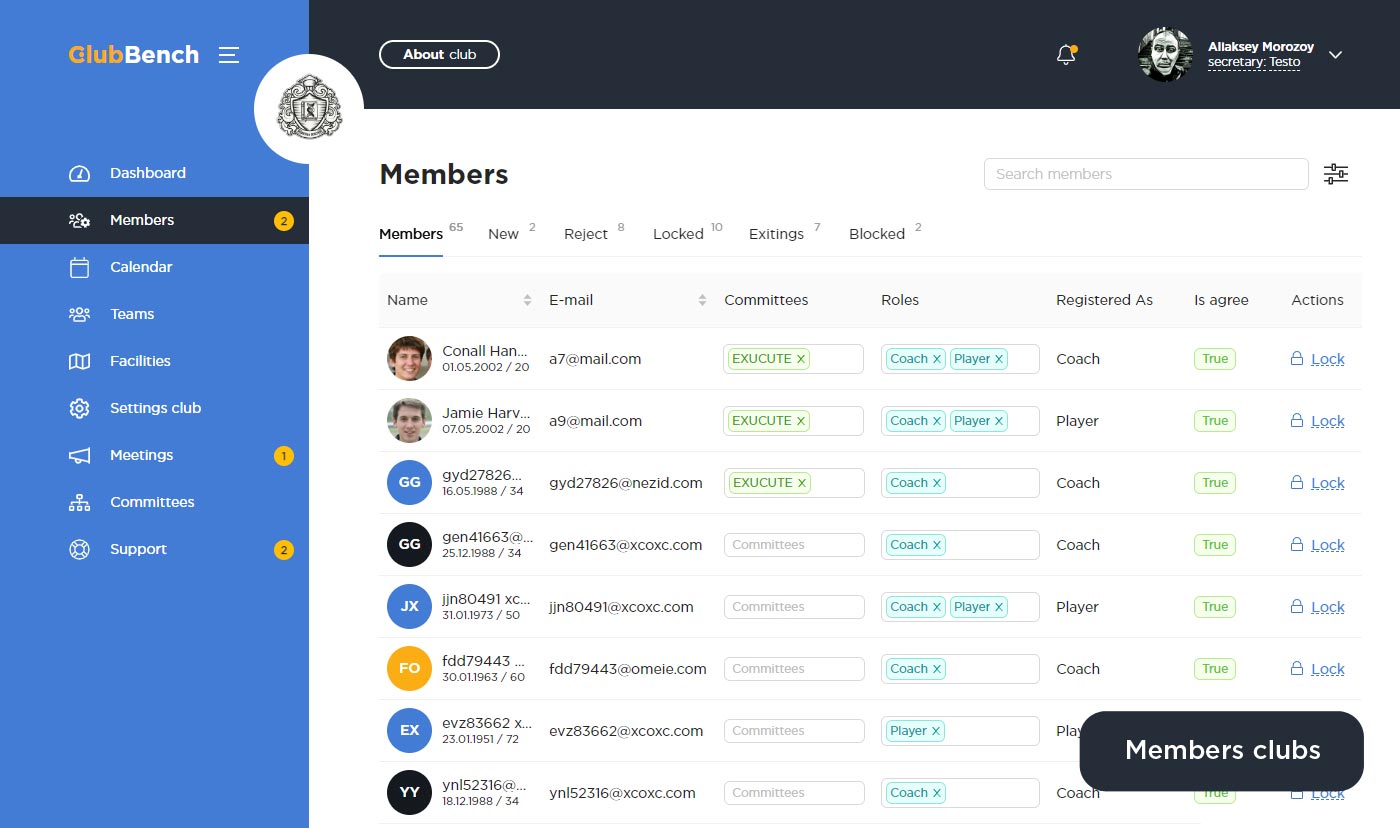Open the filter sliders icon next to search
The width and height of the screenshot is (1400, 828).
click(1336, 174)
